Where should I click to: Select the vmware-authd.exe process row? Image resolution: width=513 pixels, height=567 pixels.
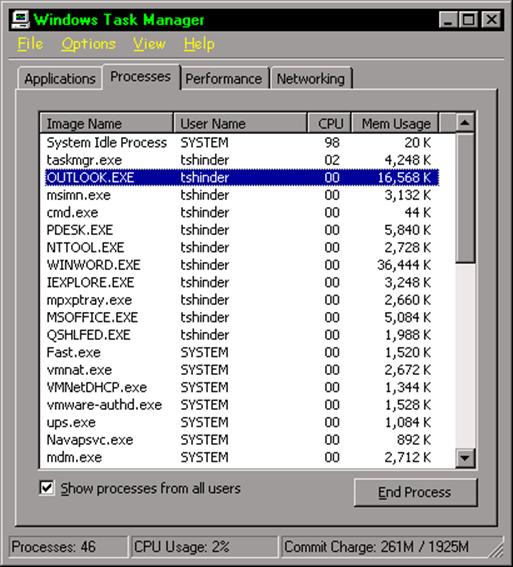241,405
